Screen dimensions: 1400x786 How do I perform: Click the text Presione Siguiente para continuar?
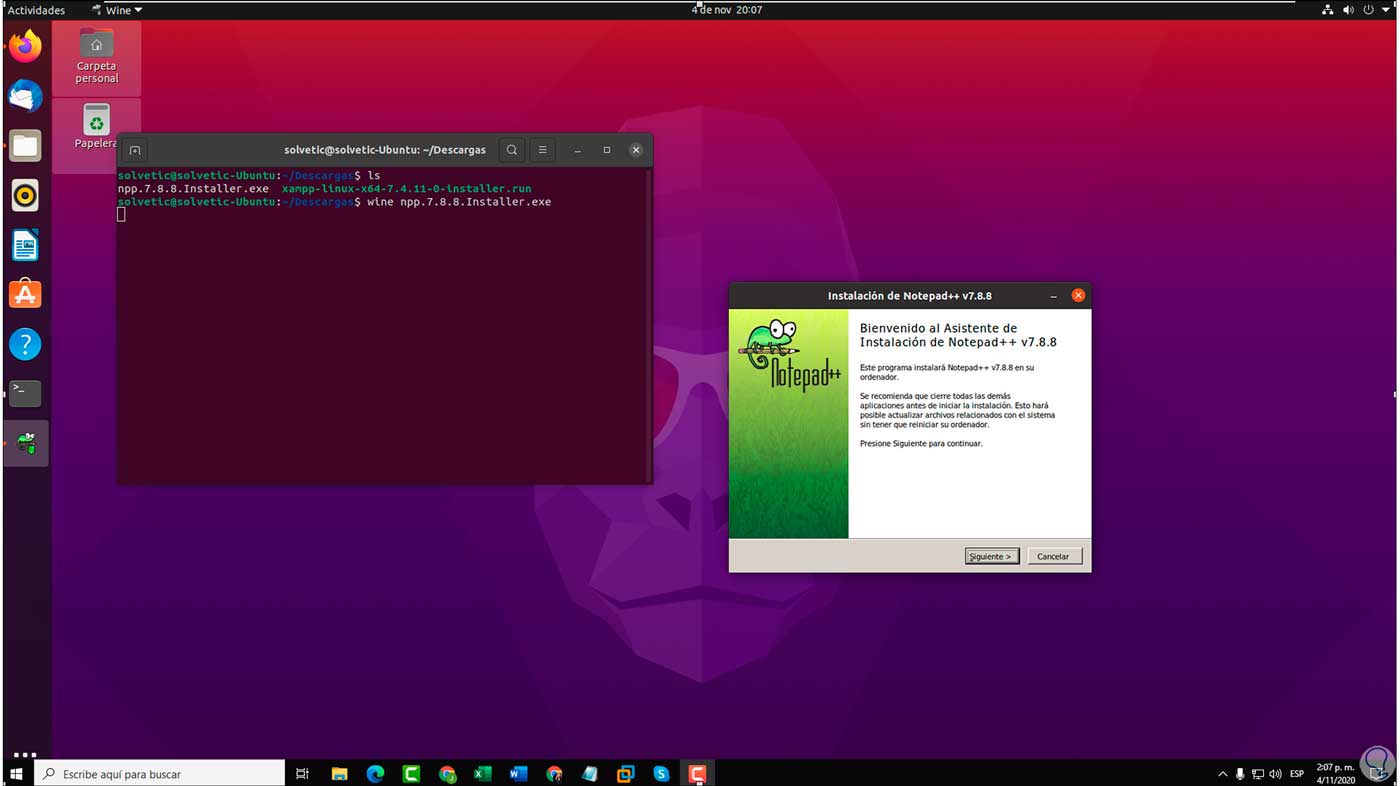[921, 443]
